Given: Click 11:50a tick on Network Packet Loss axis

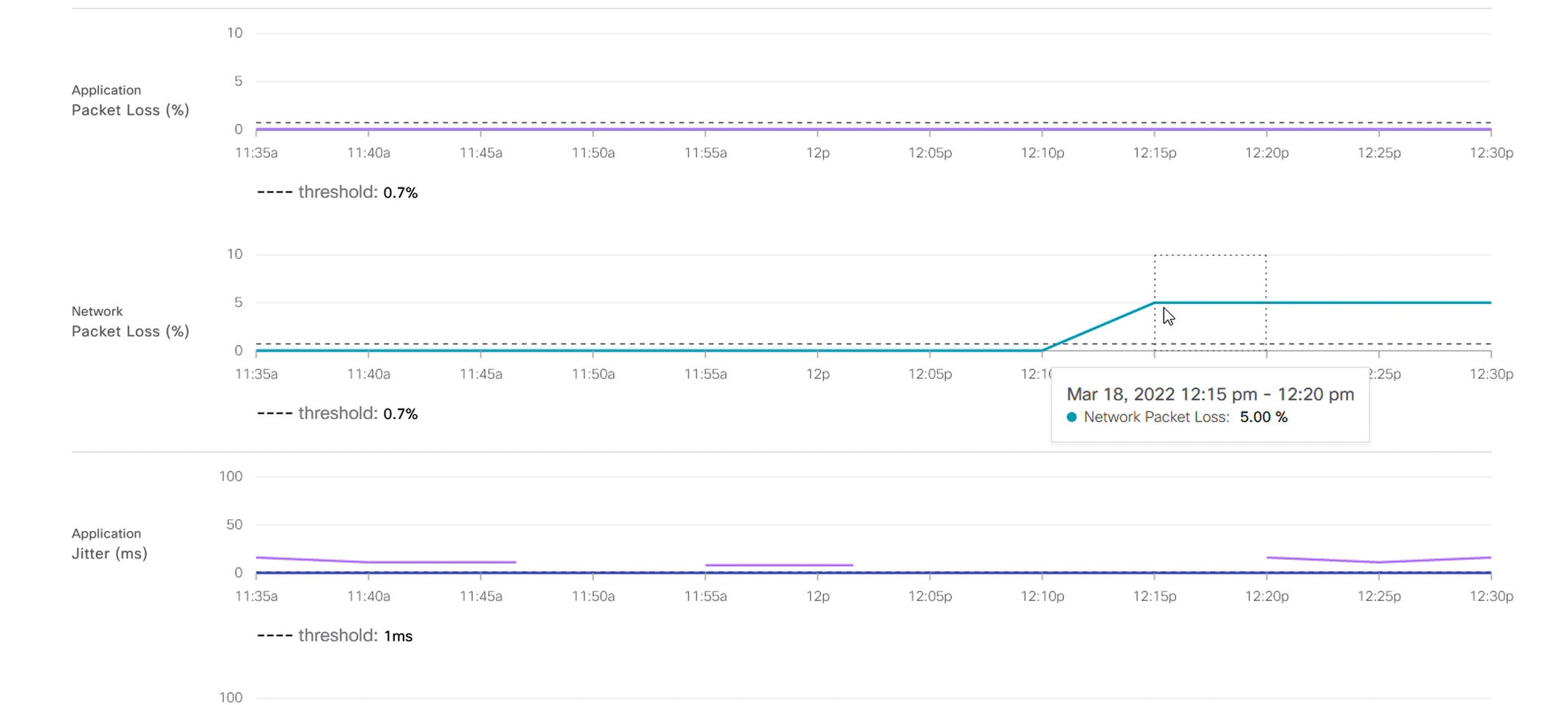Looking at the screenshot, I should click(593, 374).
